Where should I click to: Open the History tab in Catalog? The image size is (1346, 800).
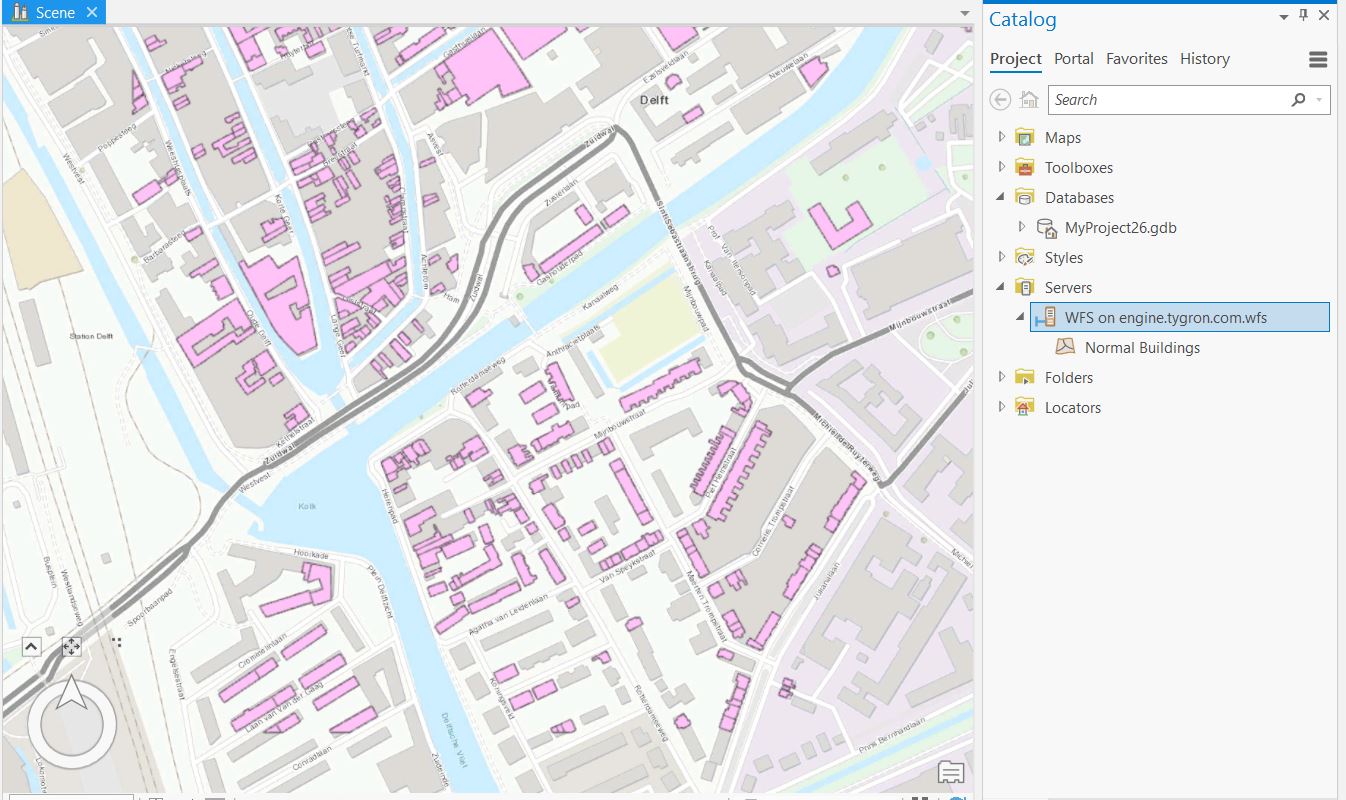(x=1204, y=59)
